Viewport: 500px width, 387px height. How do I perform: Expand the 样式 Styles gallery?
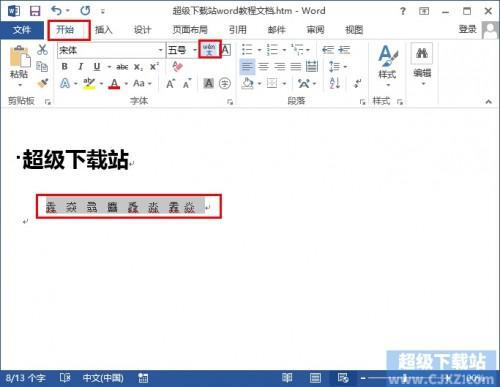(387, 66)
